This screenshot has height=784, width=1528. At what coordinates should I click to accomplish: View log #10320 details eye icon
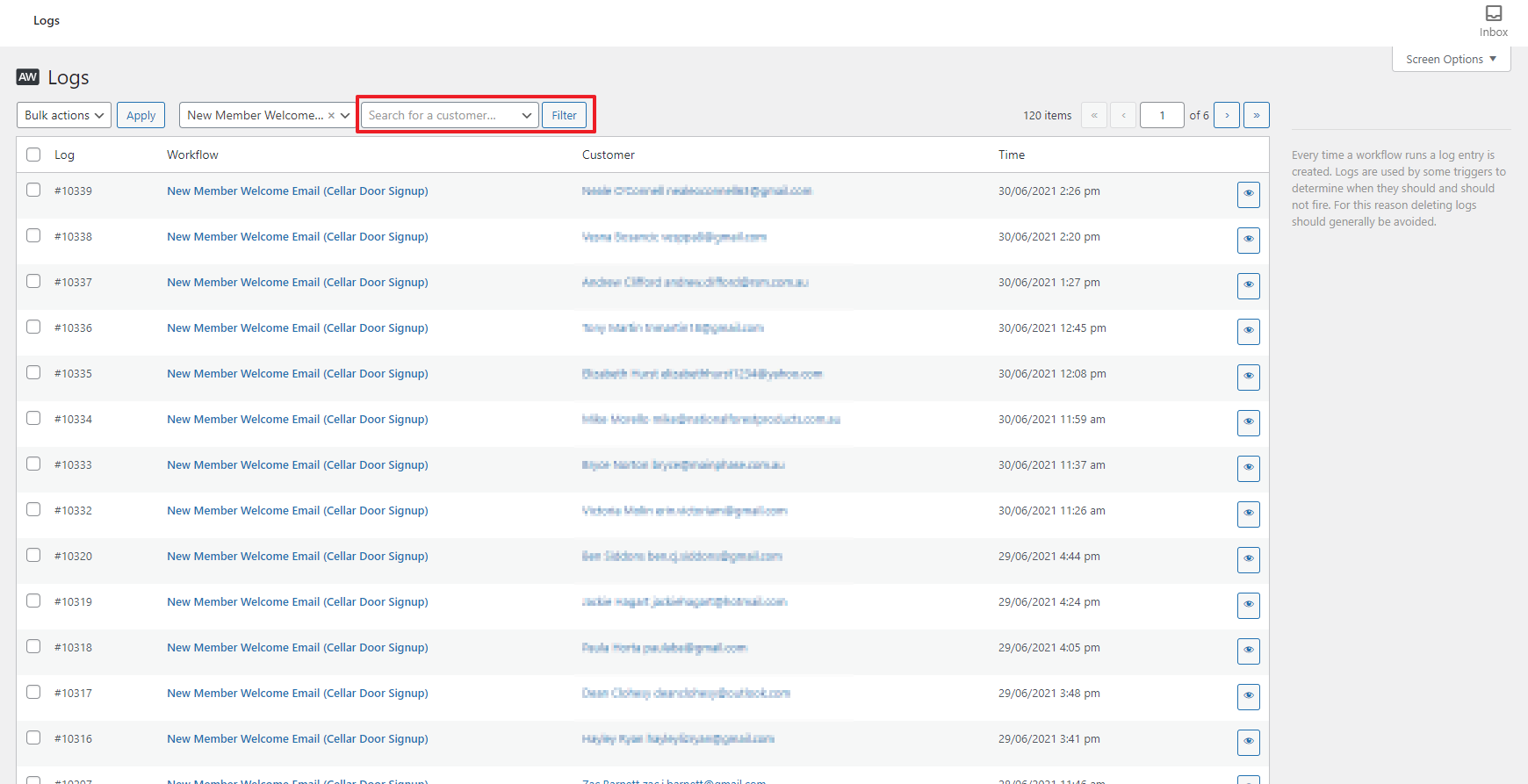(x=1248, y=559)
